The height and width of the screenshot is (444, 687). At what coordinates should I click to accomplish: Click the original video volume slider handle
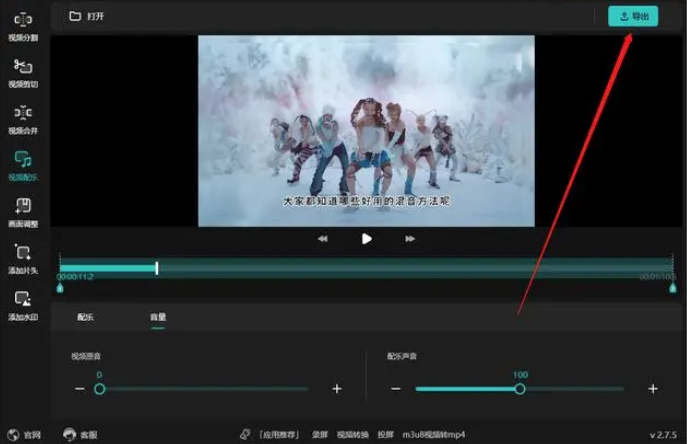point(99,389)
